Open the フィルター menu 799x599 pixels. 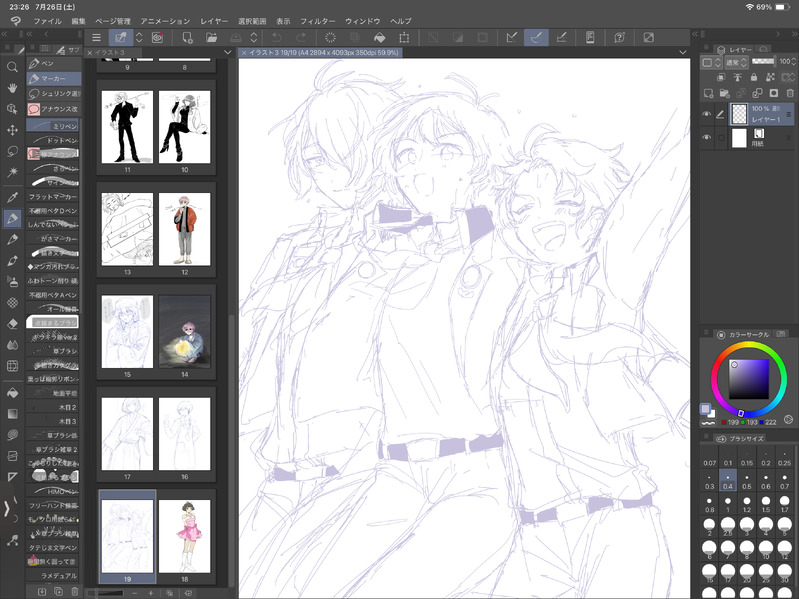(x=318, y=20)
